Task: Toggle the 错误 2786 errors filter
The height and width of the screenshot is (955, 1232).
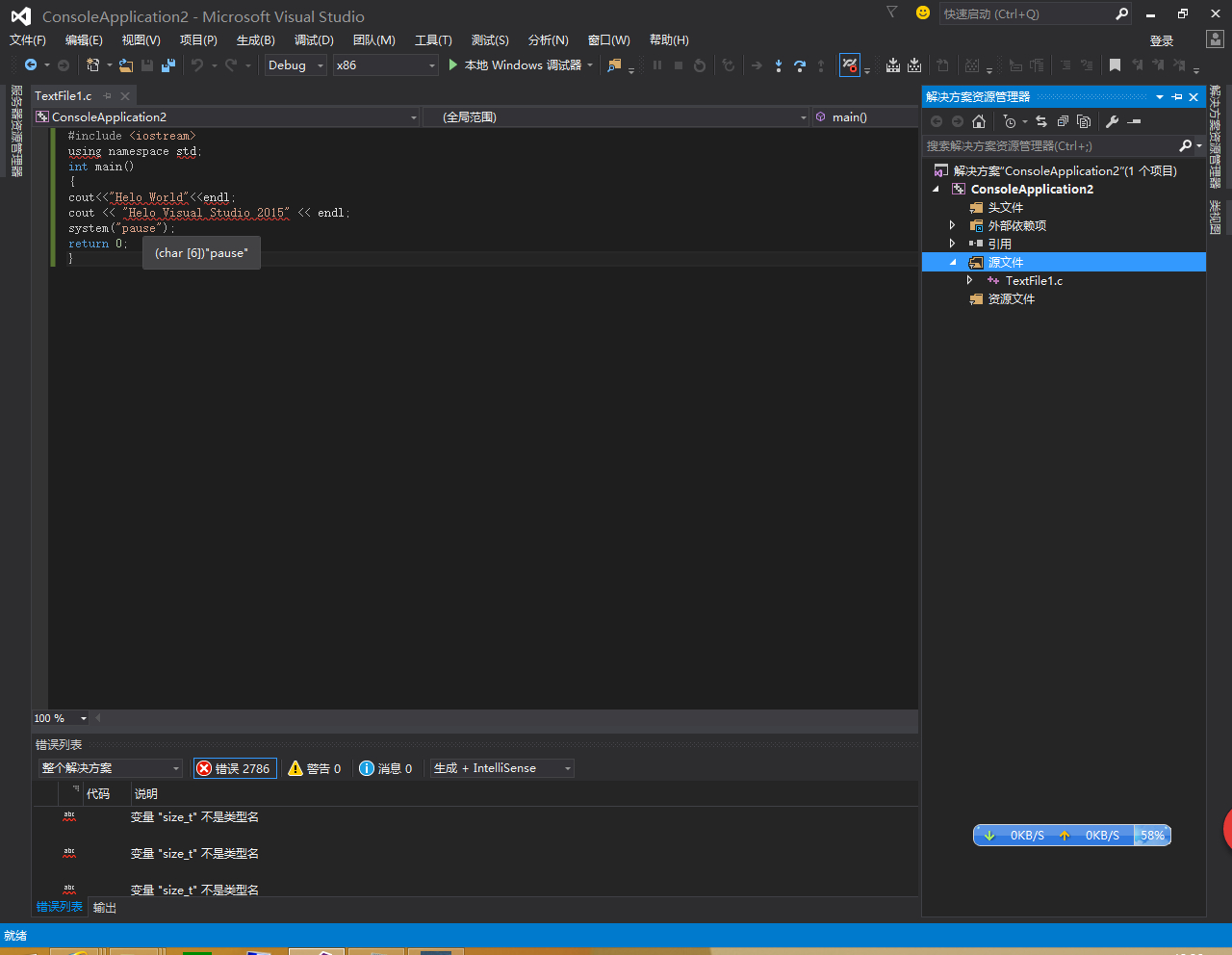Action: pyautogui.click(x=234, y=768)
